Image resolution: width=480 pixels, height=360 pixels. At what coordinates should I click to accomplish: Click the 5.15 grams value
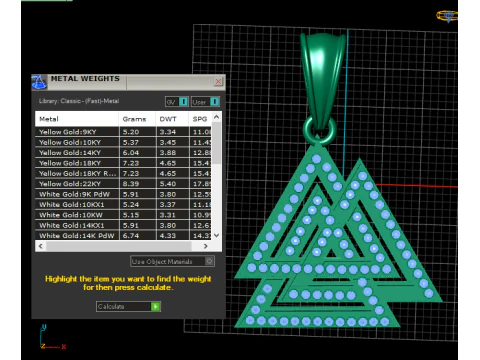[131, 215]
